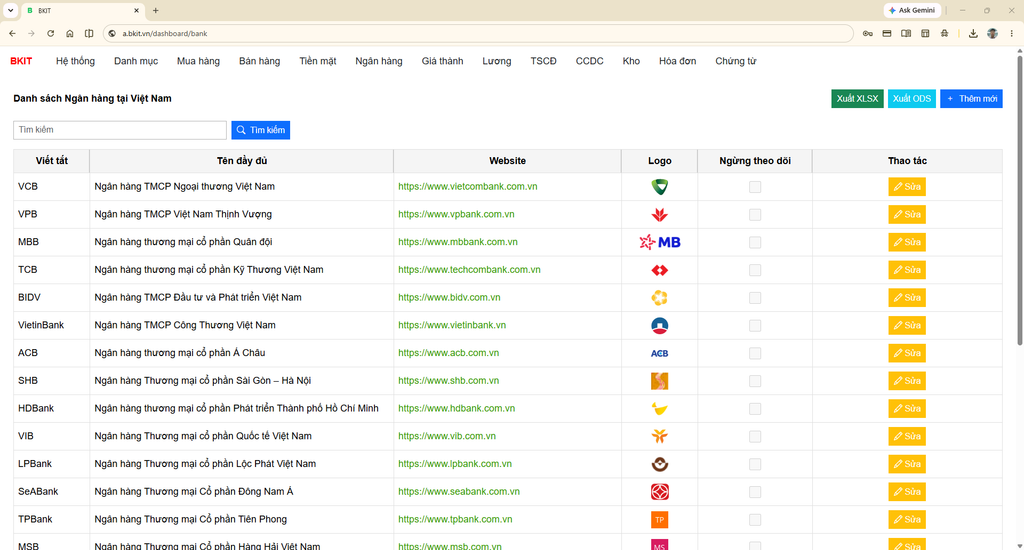Viewport: 1024px width, 550px height.
Task: Open the Ngân hàng menu
Action: pos(379,61)
